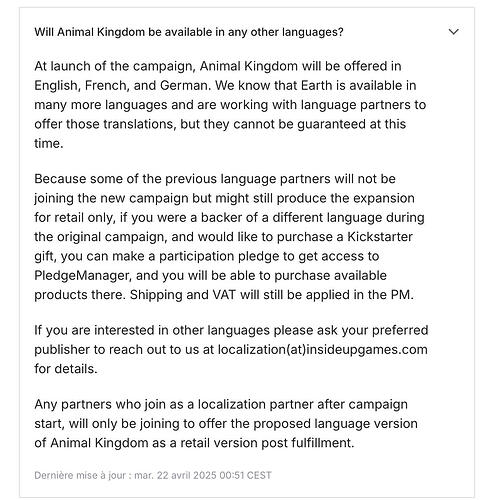493x500 pixels.
Task: Click the paragraph starting 'Any partners who join'
Action: [x=226, y=423]
